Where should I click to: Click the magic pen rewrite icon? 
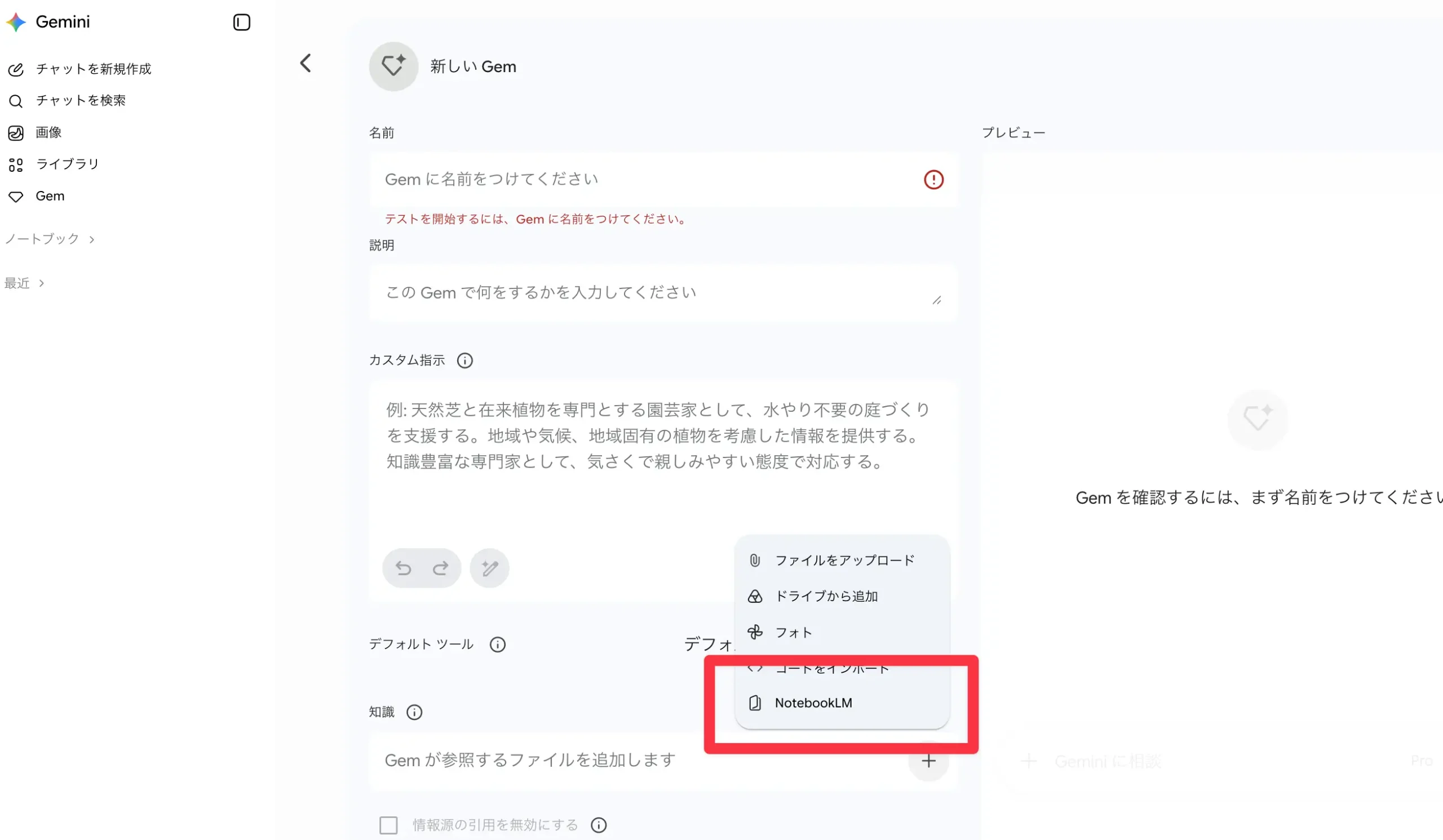pos(490,568)
